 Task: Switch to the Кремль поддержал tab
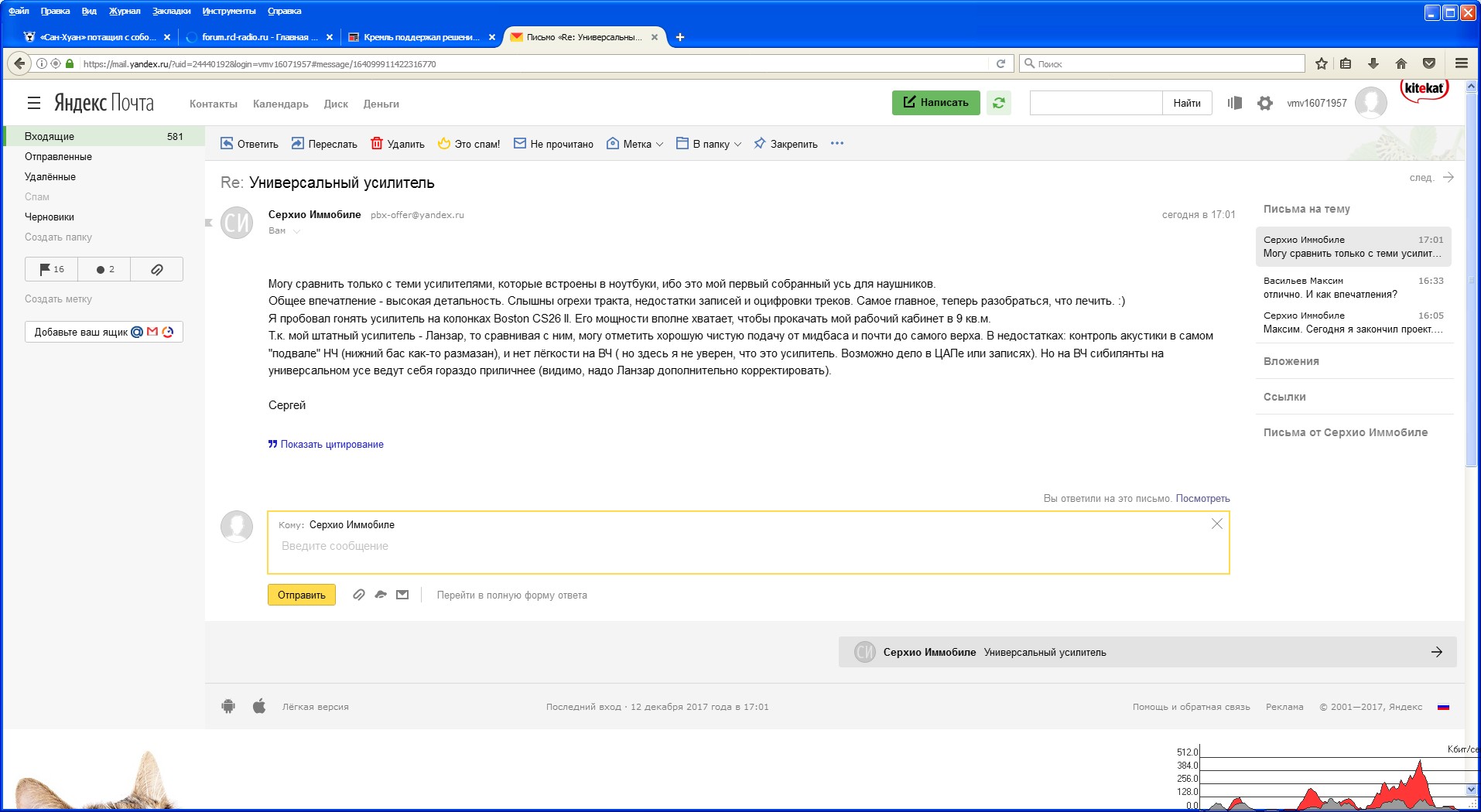click(420, 37)
